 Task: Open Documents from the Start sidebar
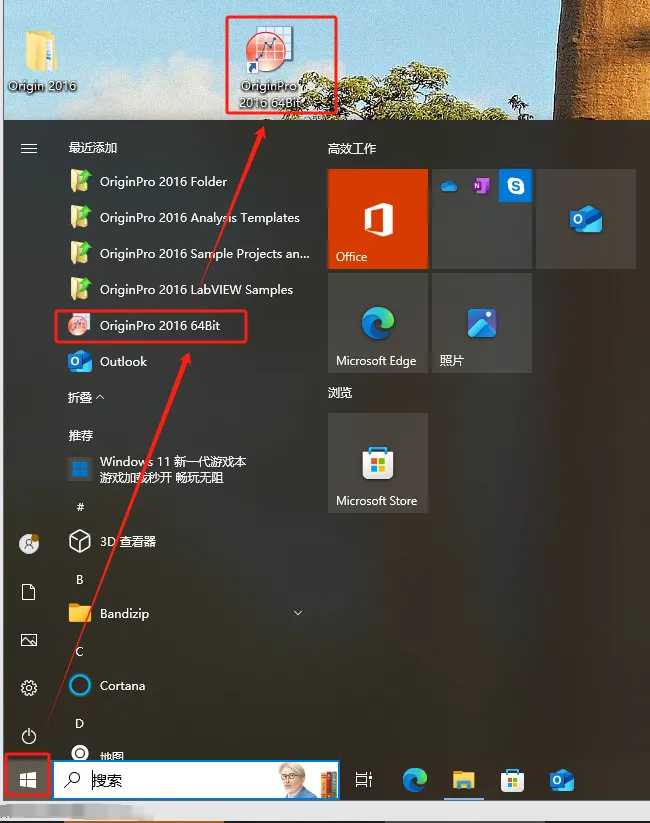click(29, 592)
